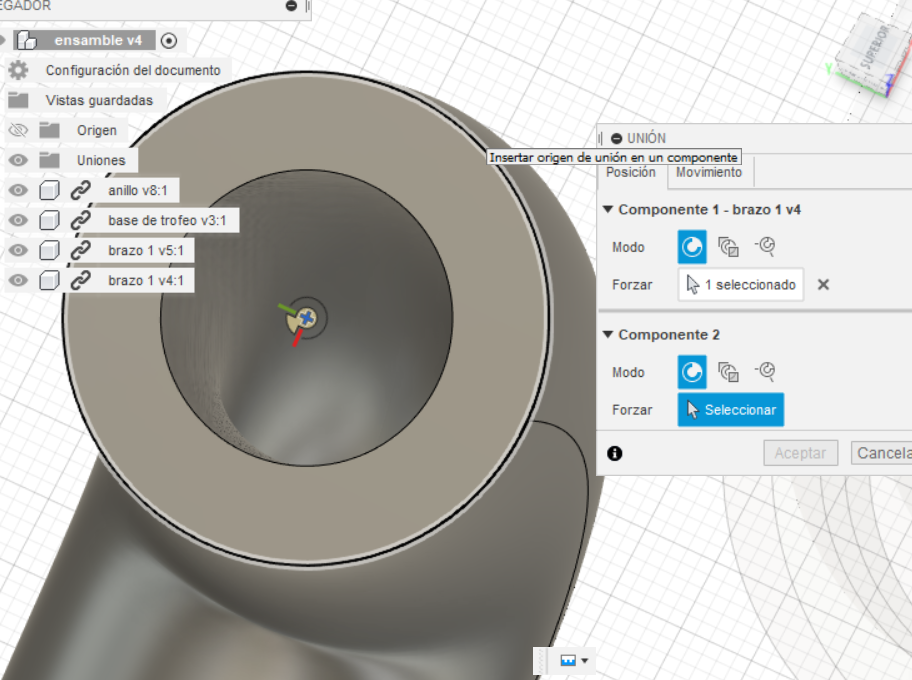Open the display settings icon at bottom

click(x=568, y=660)
